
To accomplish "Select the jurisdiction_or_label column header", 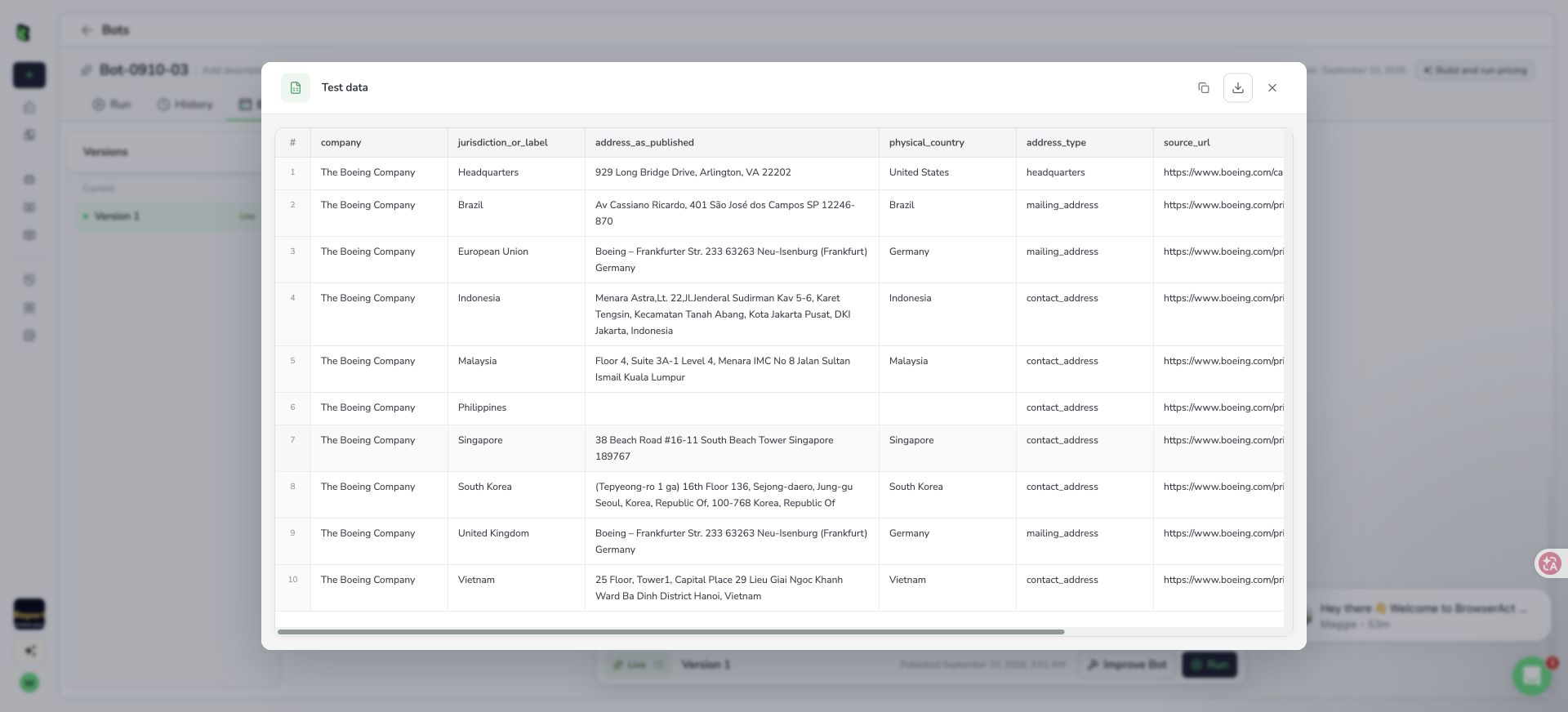I will [x=516, y=142].
